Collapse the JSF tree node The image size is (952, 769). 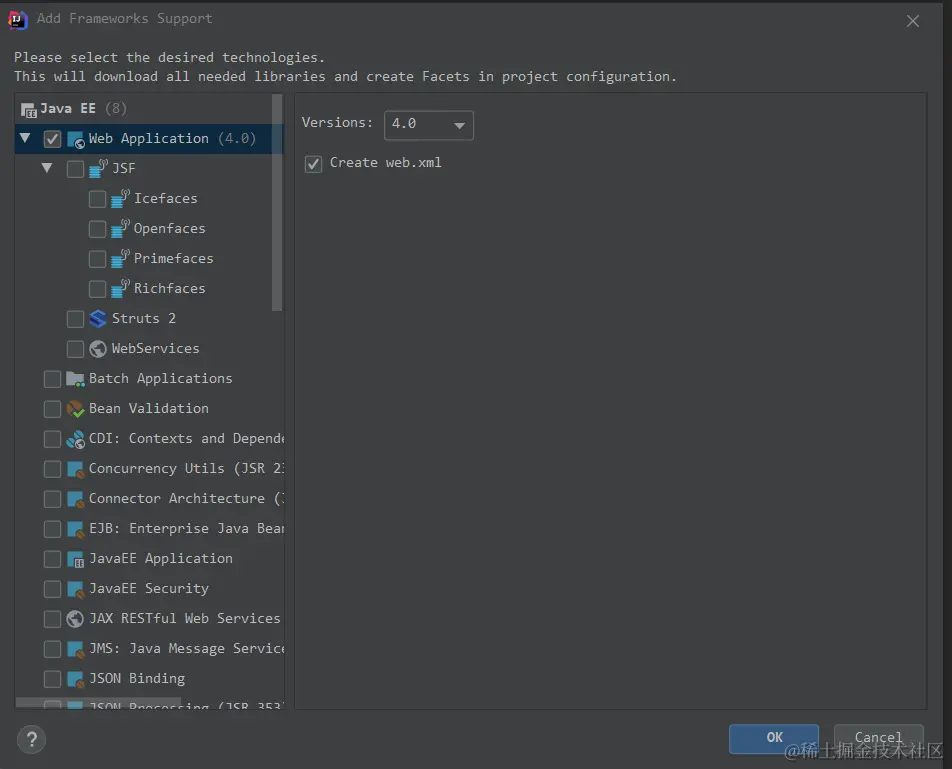[x=47, y=168]
